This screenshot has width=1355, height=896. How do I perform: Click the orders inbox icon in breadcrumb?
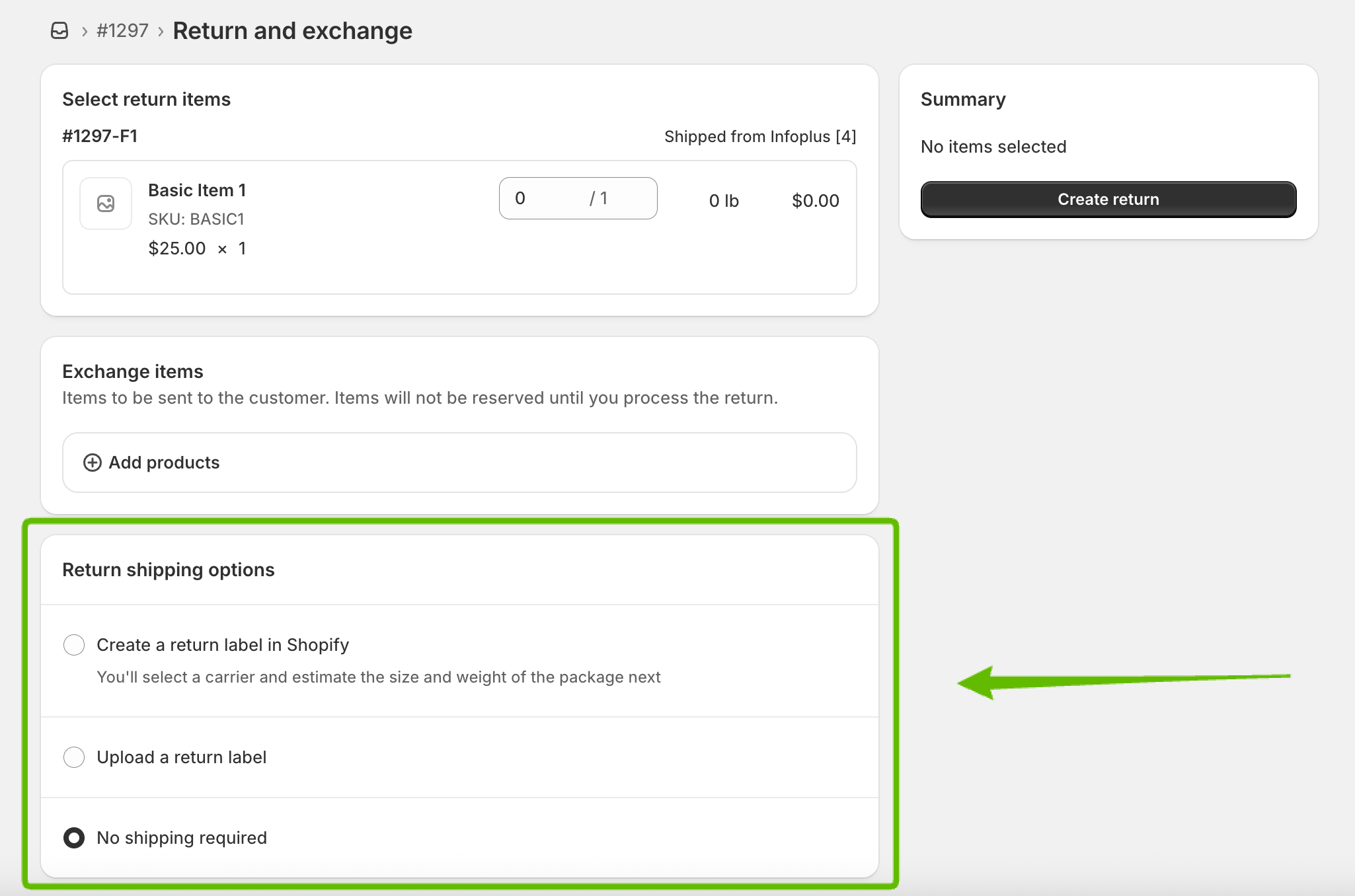pos(59,31)
